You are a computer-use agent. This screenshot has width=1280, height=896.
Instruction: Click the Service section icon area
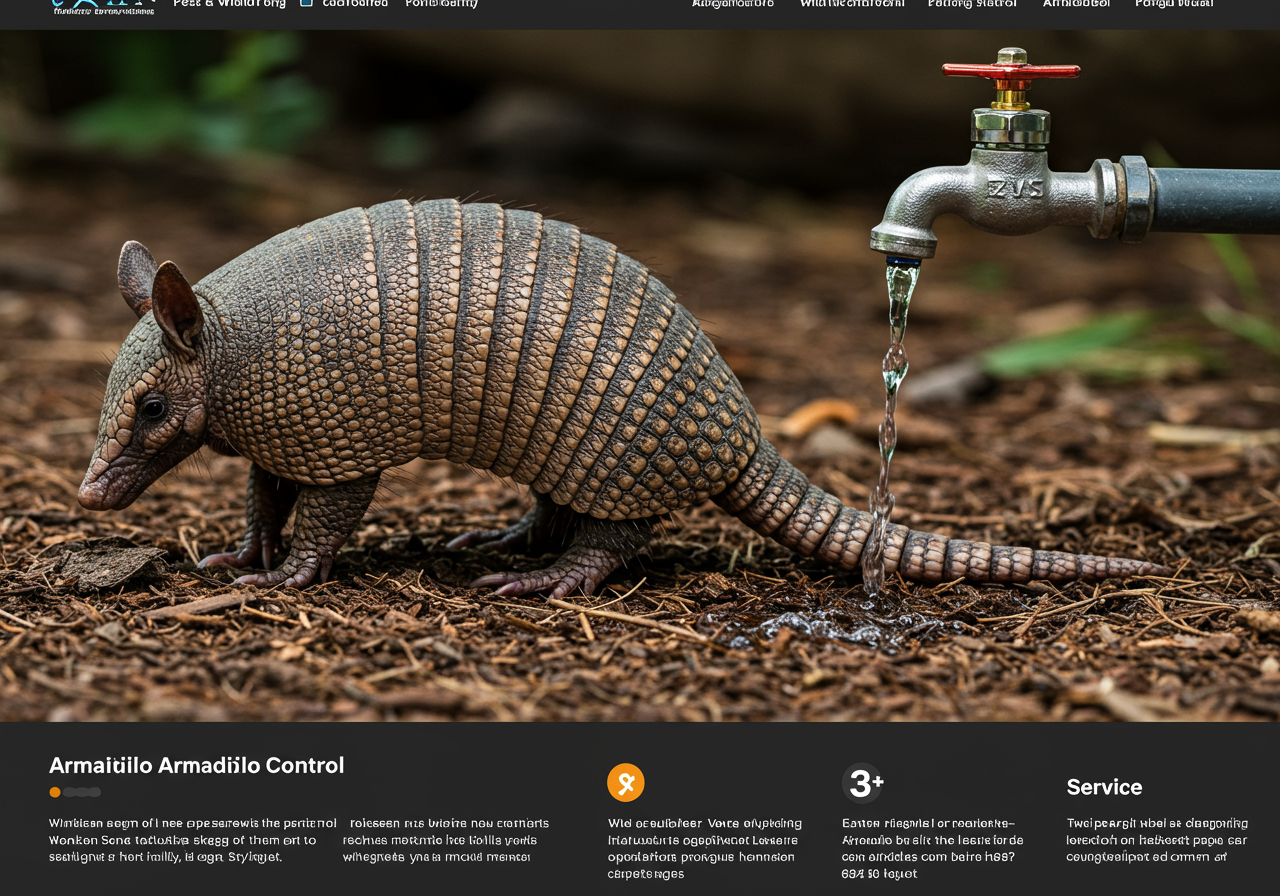click(1104, 787)
